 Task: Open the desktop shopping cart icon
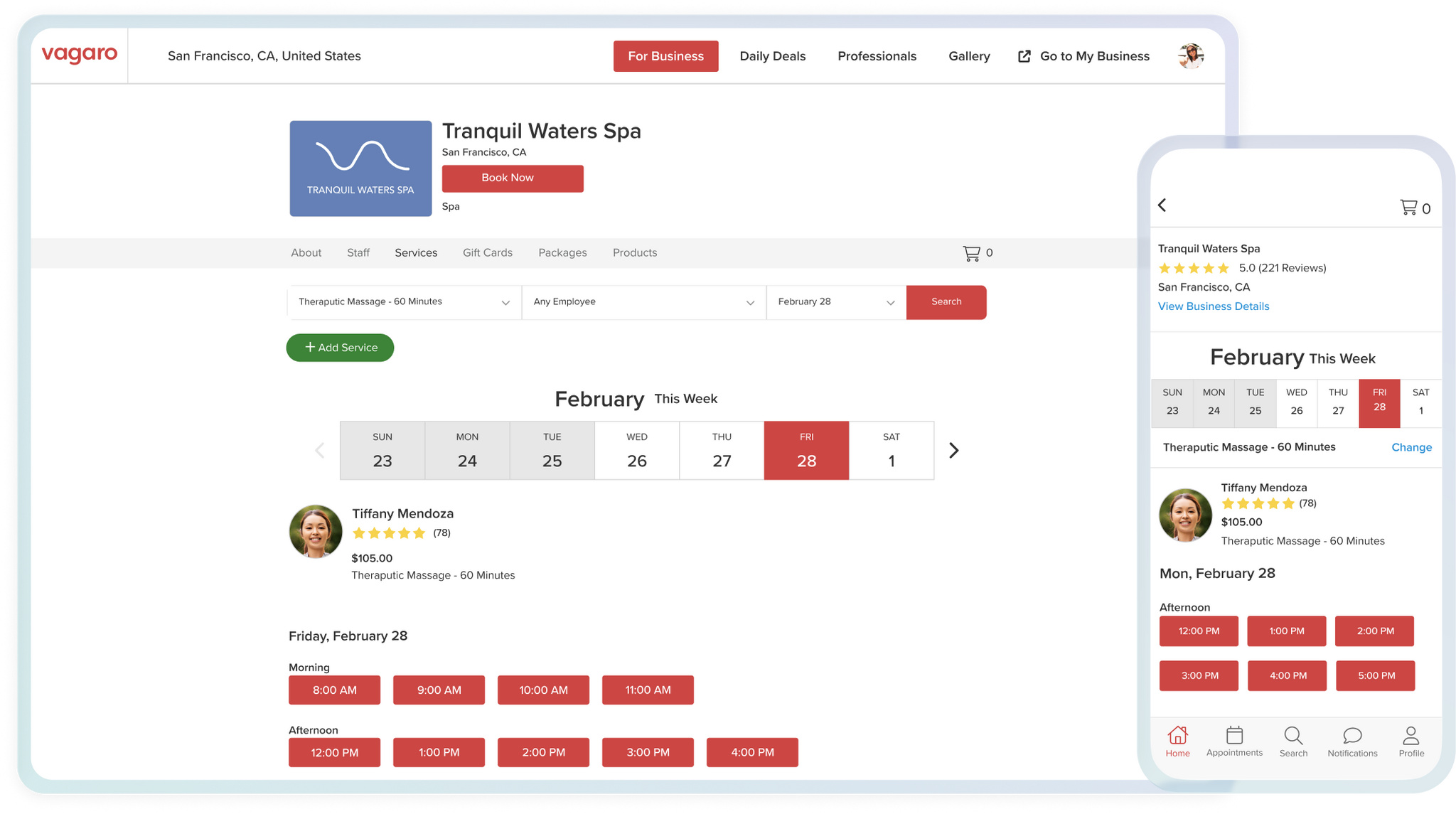(971, 253)
